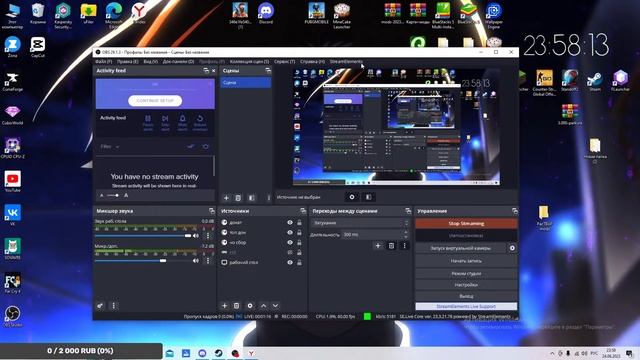Mute desktop audio channel
The image size is (640, 360).
coord(196,236)
